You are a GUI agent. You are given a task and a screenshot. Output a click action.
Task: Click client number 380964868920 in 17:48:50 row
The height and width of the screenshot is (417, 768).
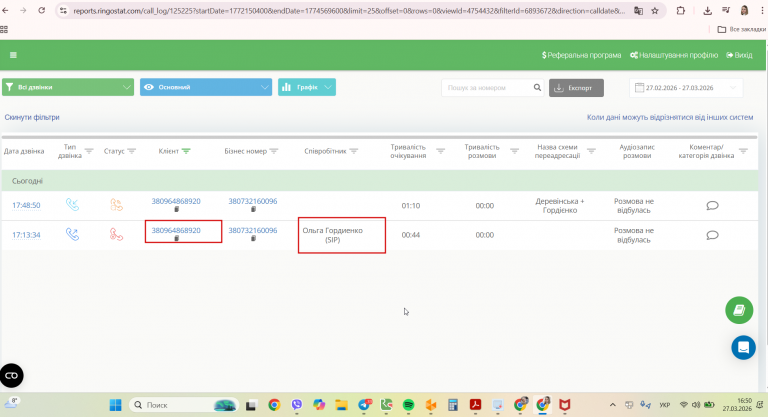(x=176, y=201)
